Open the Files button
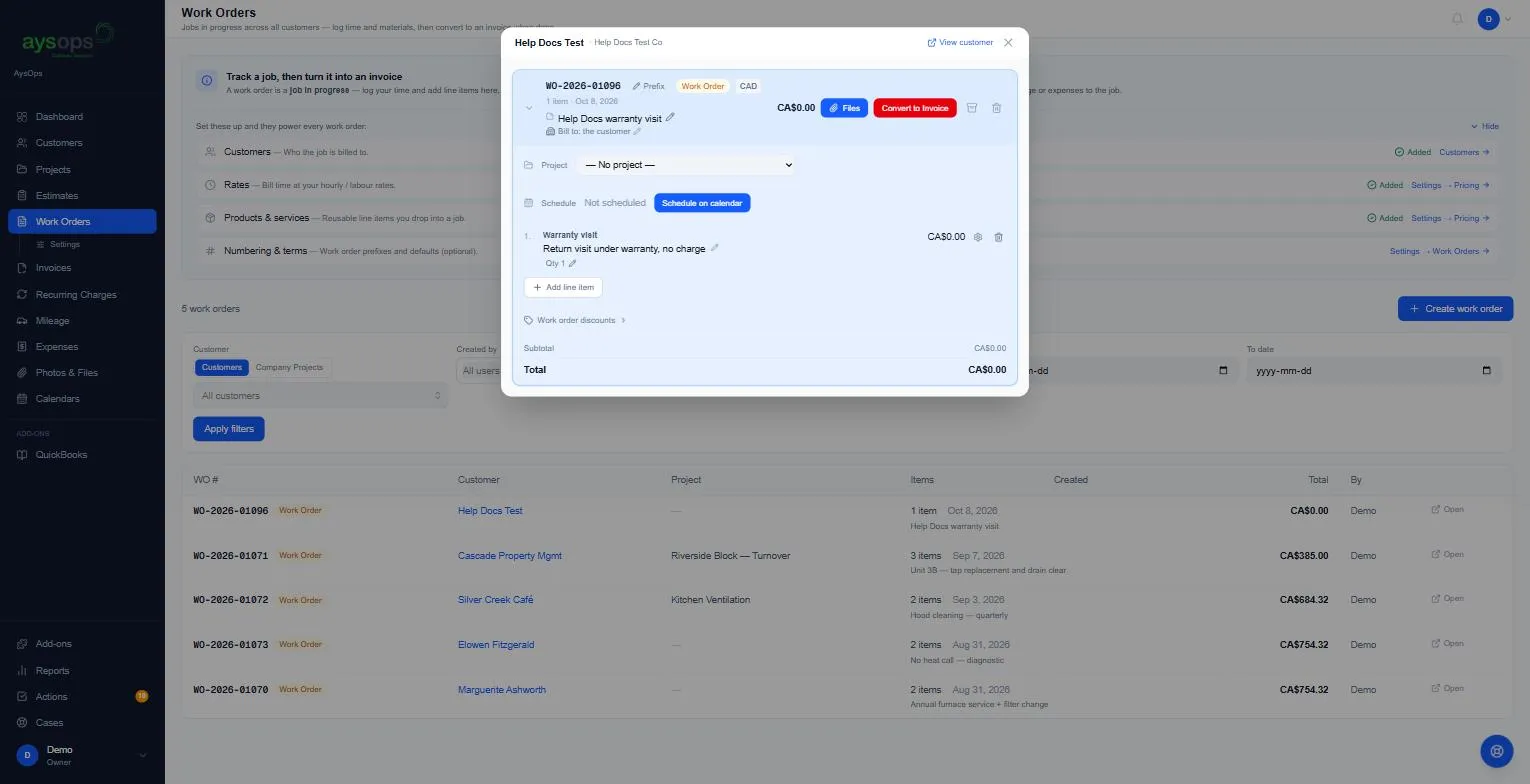 [x=844, y=108]
